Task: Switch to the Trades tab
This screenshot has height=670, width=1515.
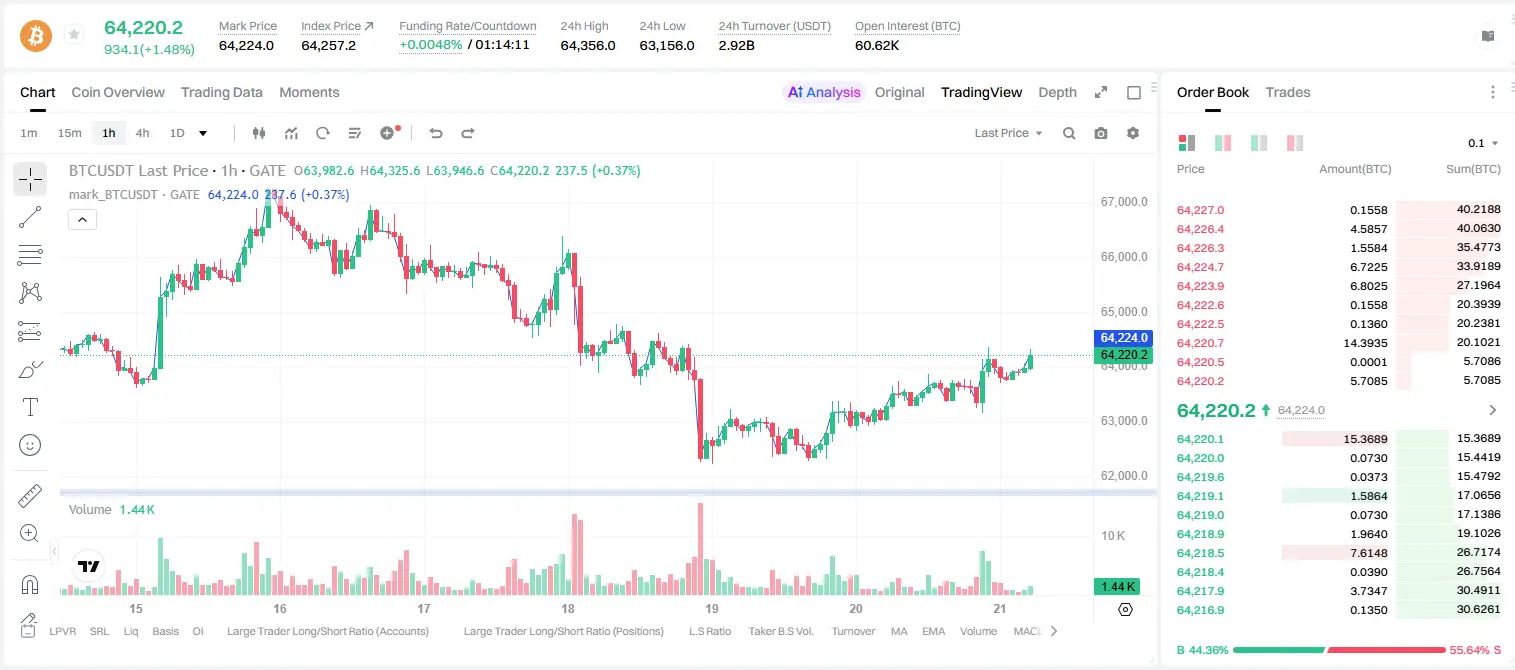Action: point(1288,92)
